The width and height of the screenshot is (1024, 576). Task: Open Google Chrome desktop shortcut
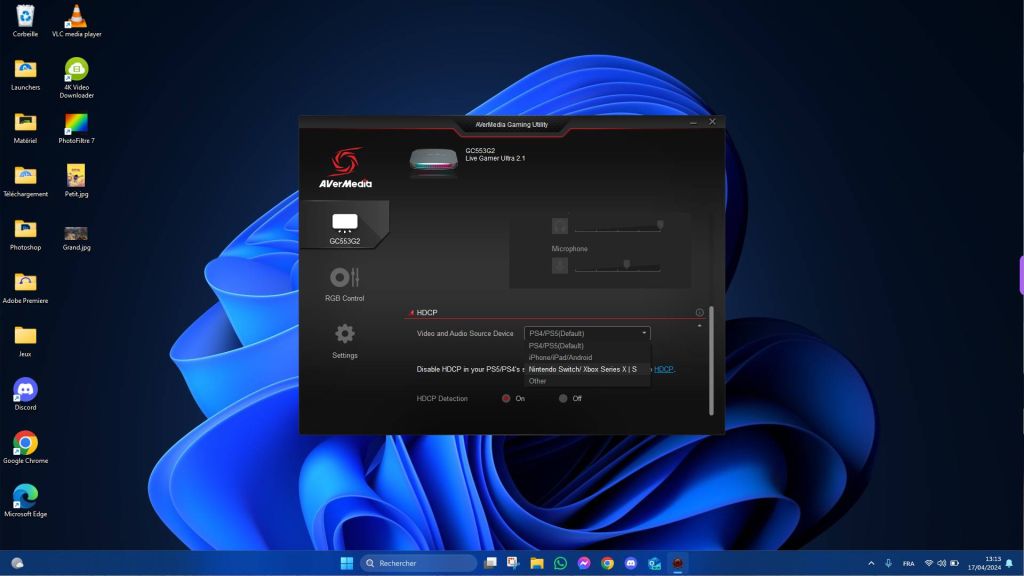tap(25, 447)
